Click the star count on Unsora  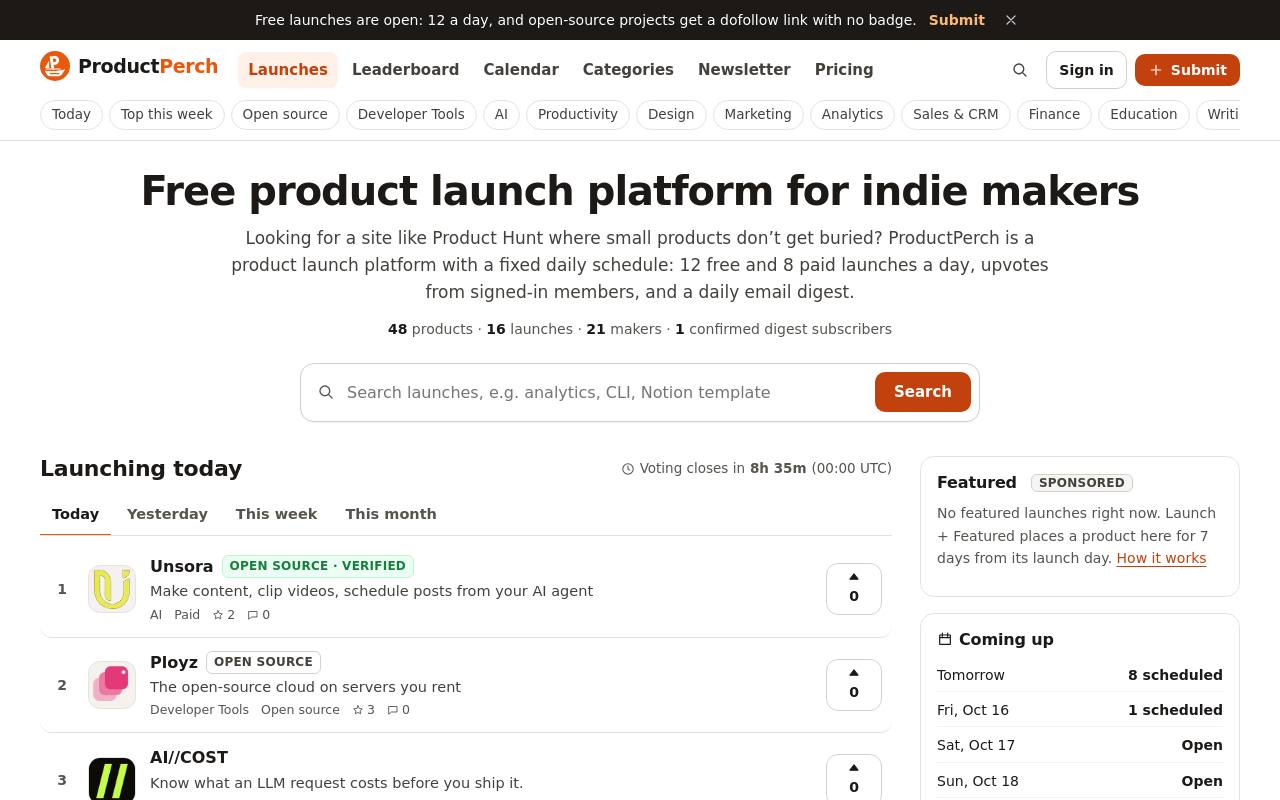pyautogui.click(x=224, y=615)
